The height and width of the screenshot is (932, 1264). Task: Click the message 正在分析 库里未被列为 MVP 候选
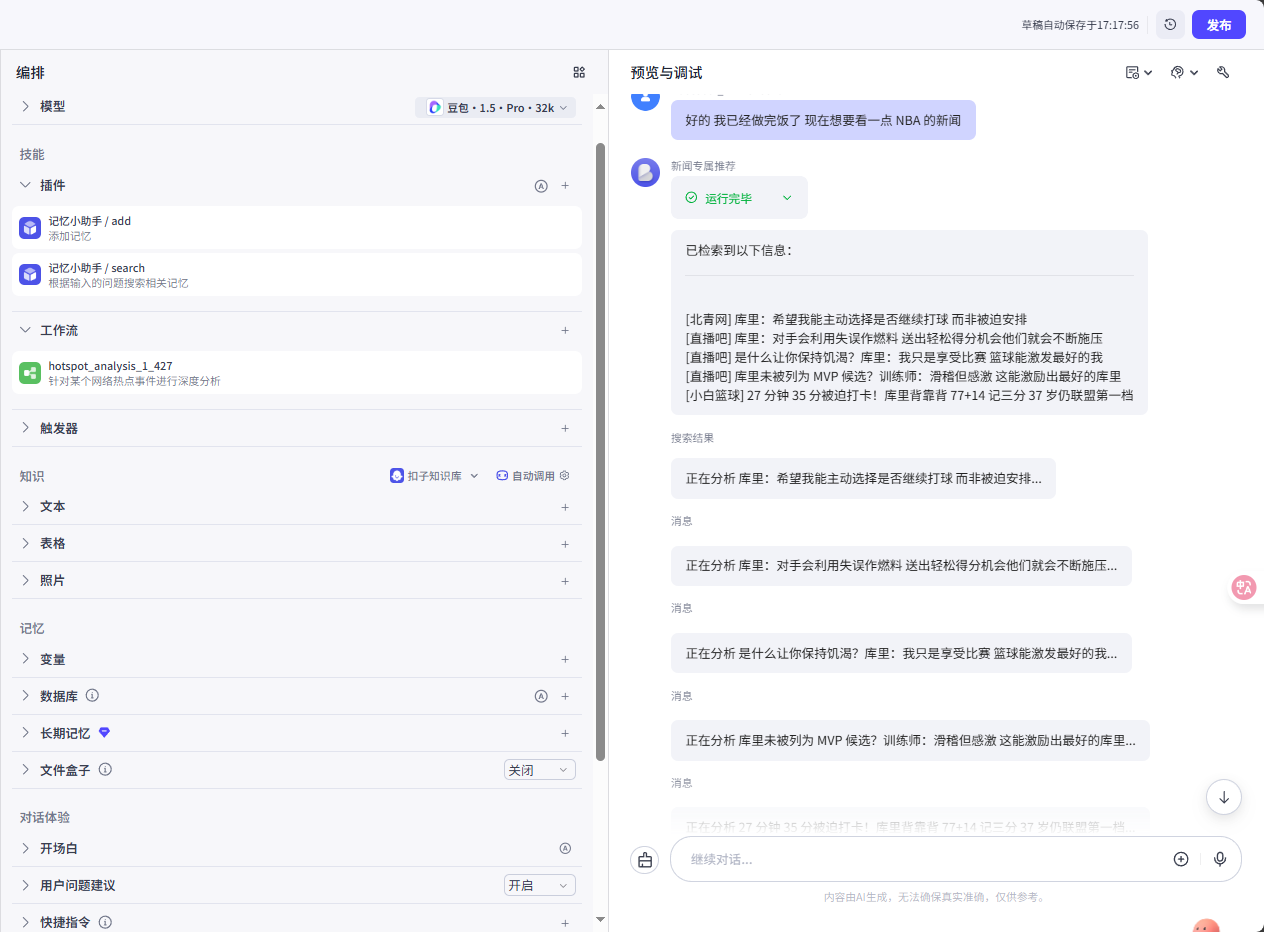[x=910, y=741]
